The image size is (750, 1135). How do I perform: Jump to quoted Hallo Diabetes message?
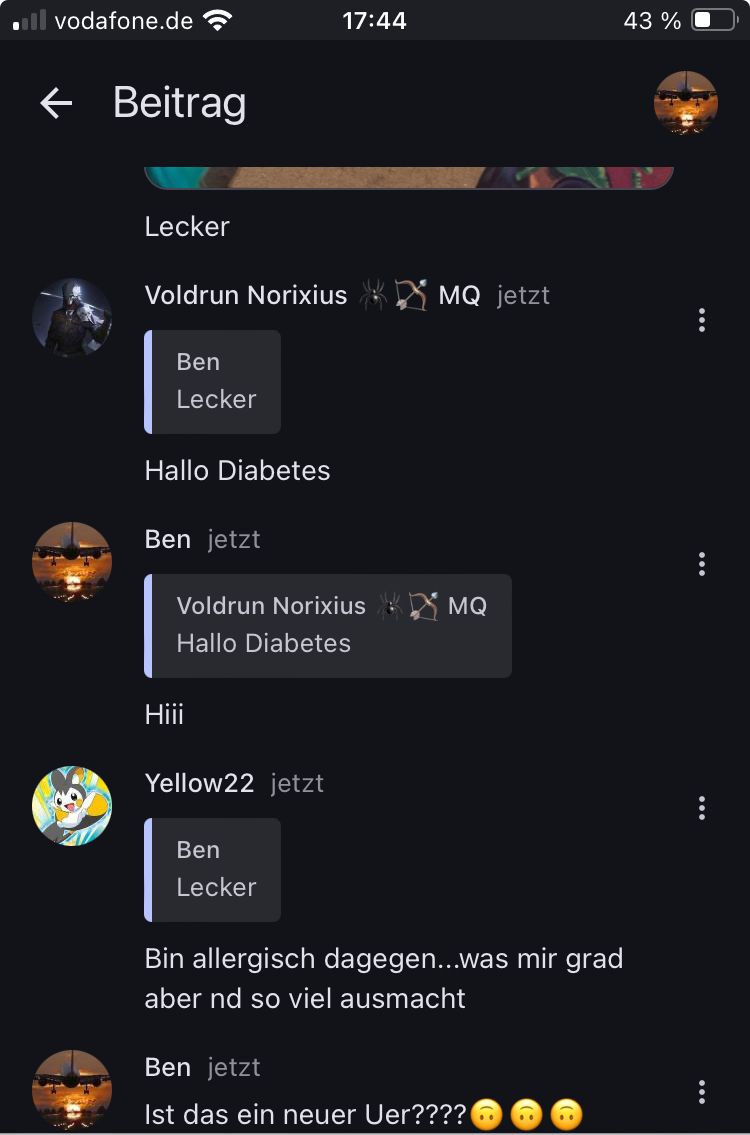(328, 625)
